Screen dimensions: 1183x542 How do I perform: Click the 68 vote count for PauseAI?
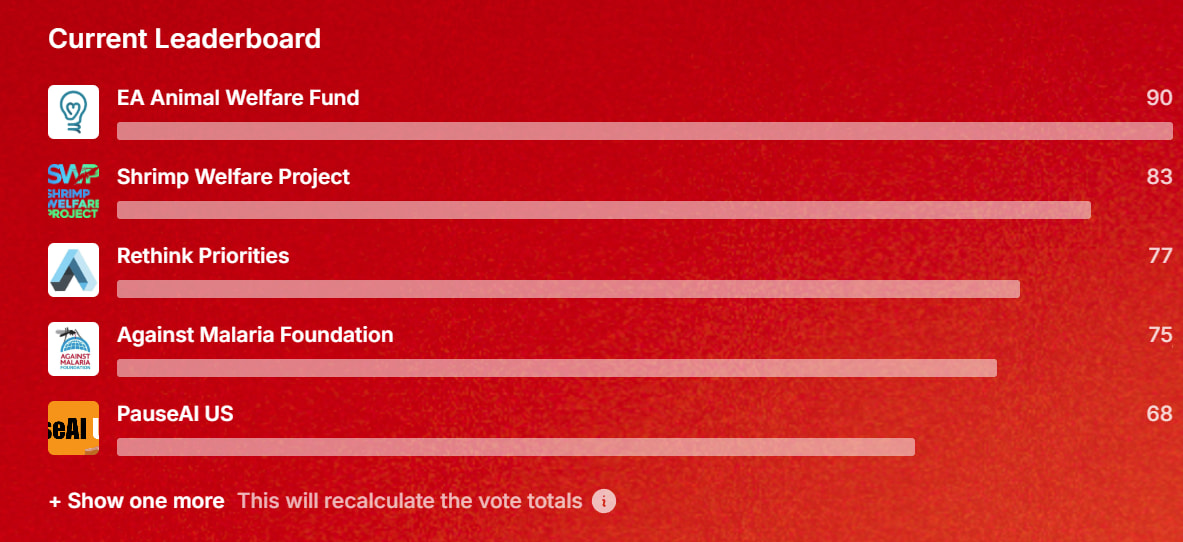1160,414
